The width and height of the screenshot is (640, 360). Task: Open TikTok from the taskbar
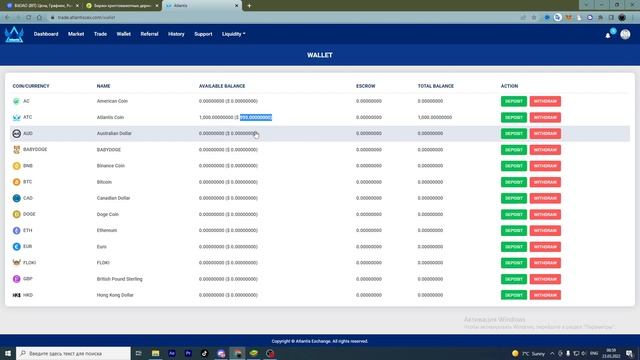point(204,353)
